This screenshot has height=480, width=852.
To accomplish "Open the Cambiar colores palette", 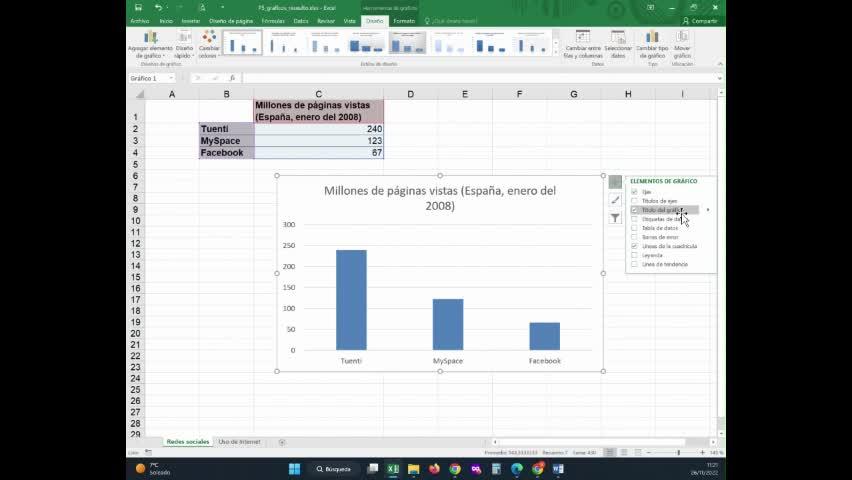I will (x=209, y=44).
